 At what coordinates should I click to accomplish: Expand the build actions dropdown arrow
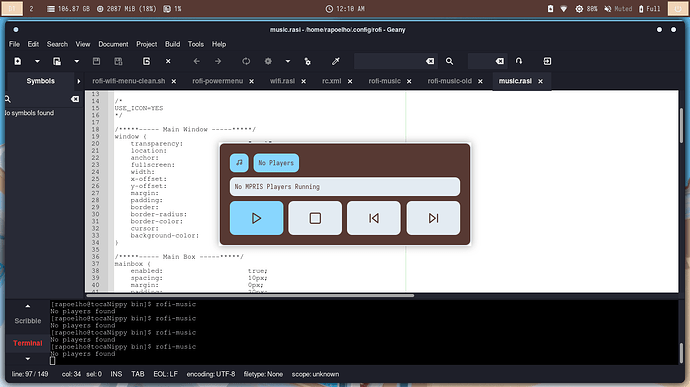[288, 61]
